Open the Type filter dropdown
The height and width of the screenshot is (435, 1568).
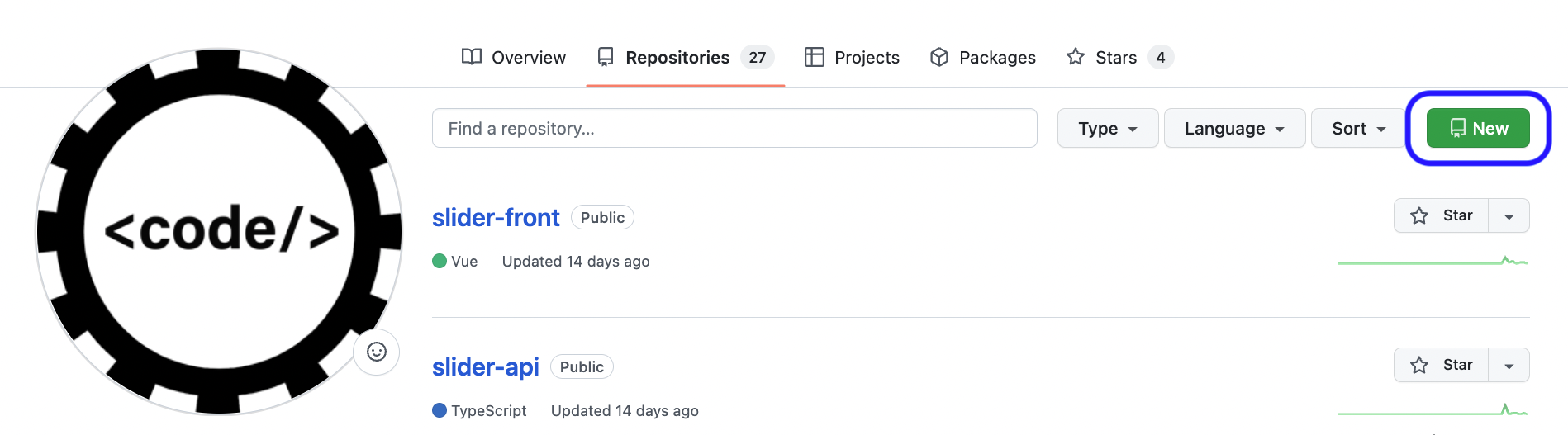coord(1108,128)
